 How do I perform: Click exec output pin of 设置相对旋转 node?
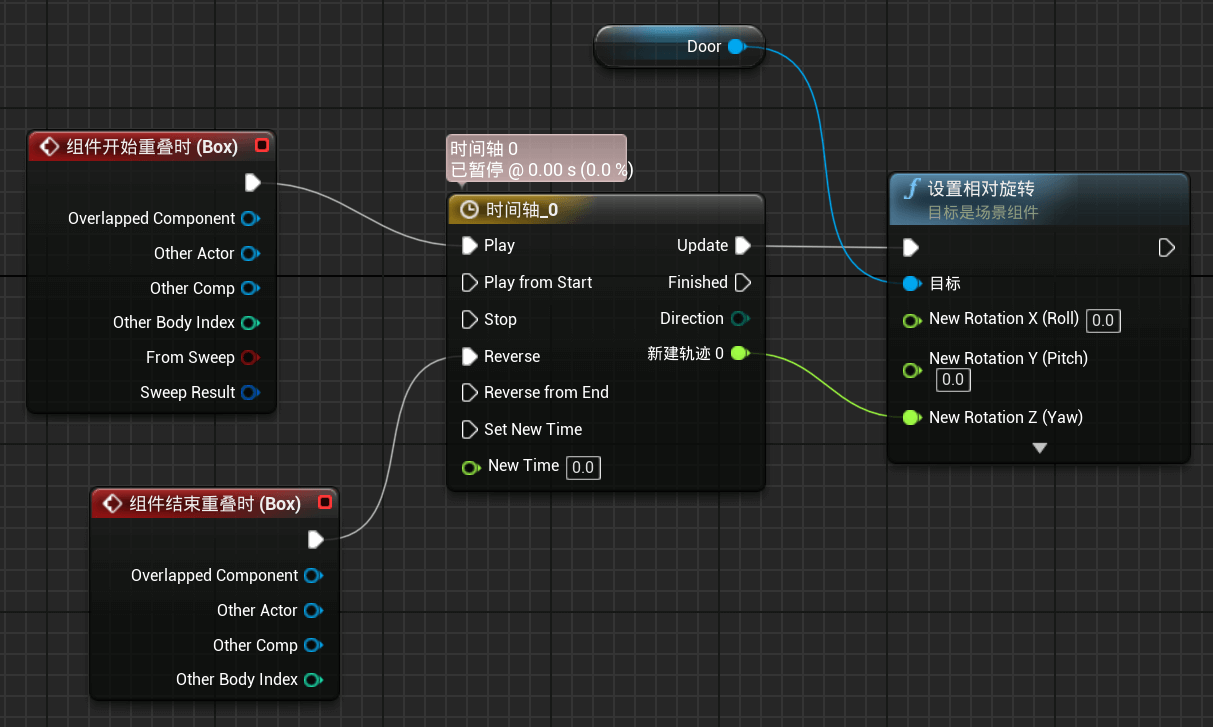tap(1166, 247)
